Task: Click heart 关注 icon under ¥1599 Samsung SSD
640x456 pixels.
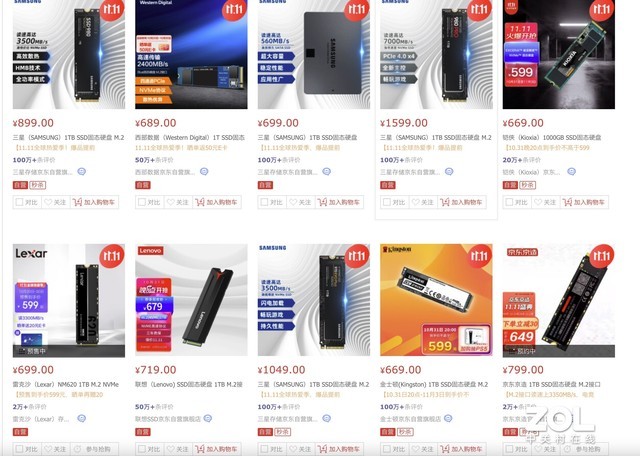Action: (x=416, y=202)
